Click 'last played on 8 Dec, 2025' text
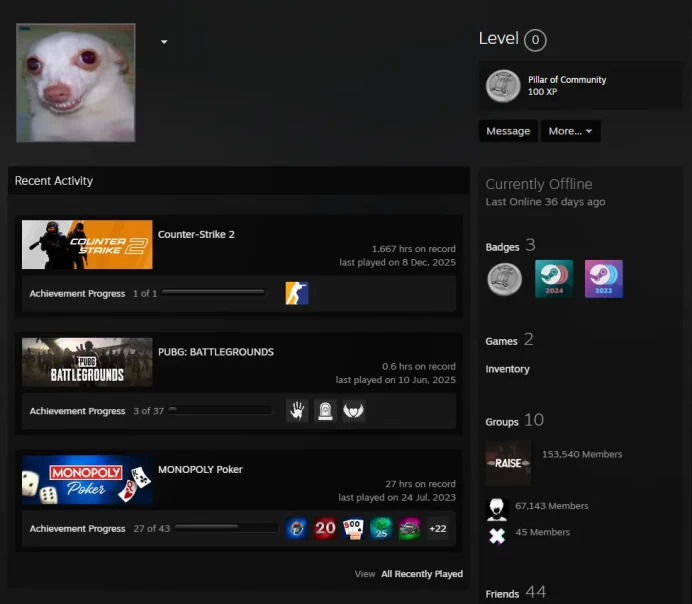Viewport: 692px width, 604px height. pos(398,262)
